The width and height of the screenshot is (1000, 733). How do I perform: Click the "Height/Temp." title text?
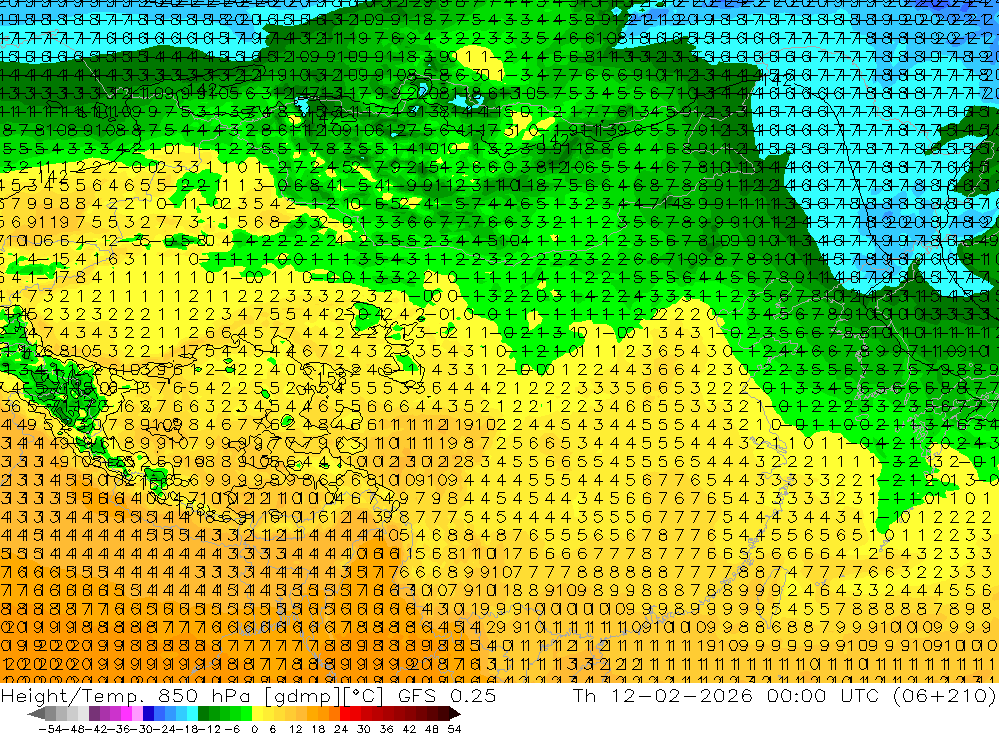tap(71, 696)
